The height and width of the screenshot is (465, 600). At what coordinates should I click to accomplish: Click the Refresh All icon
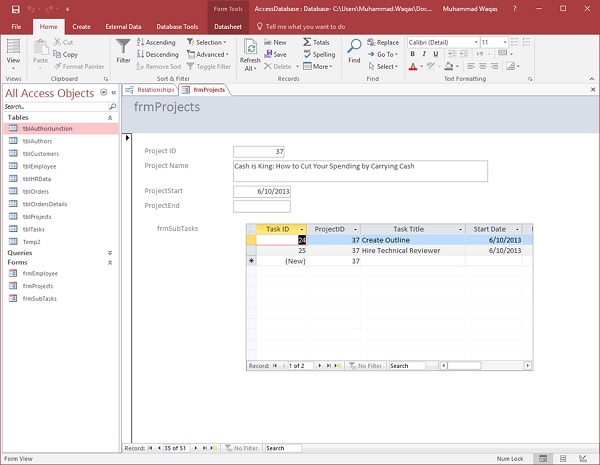[x=250, y=47]
